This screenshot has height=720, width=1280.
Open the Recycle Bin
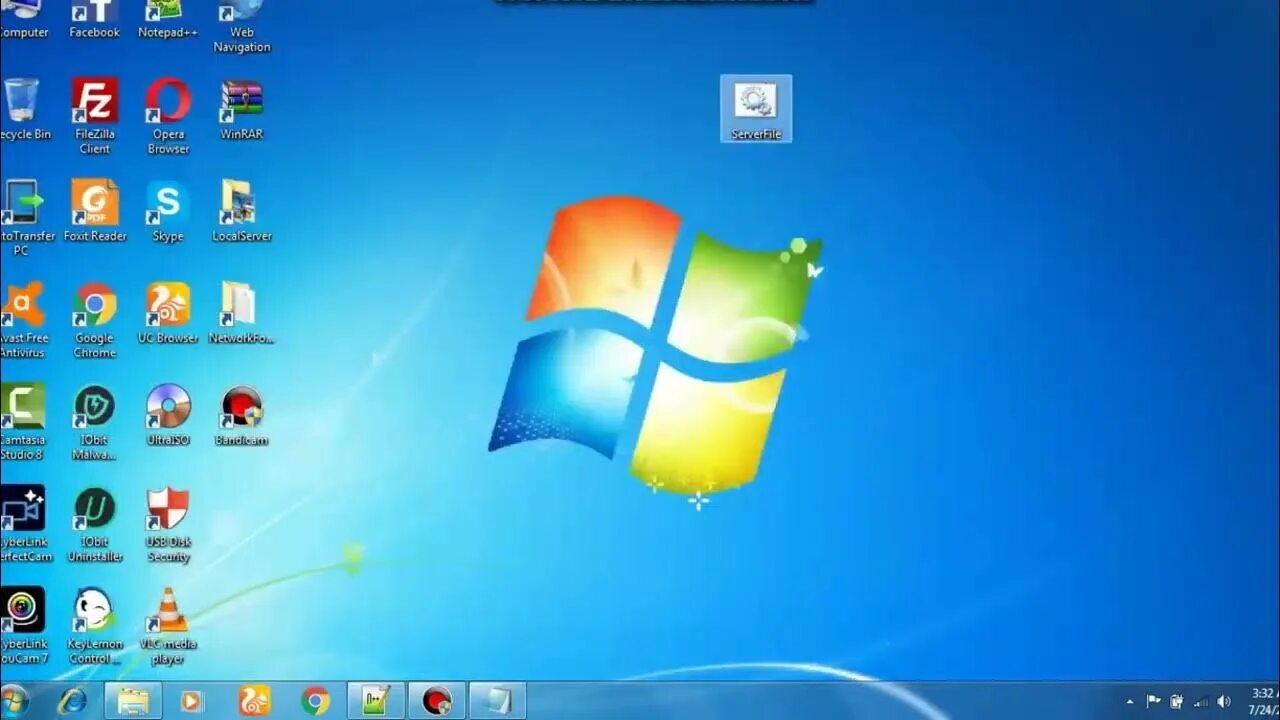click(22, 109)
